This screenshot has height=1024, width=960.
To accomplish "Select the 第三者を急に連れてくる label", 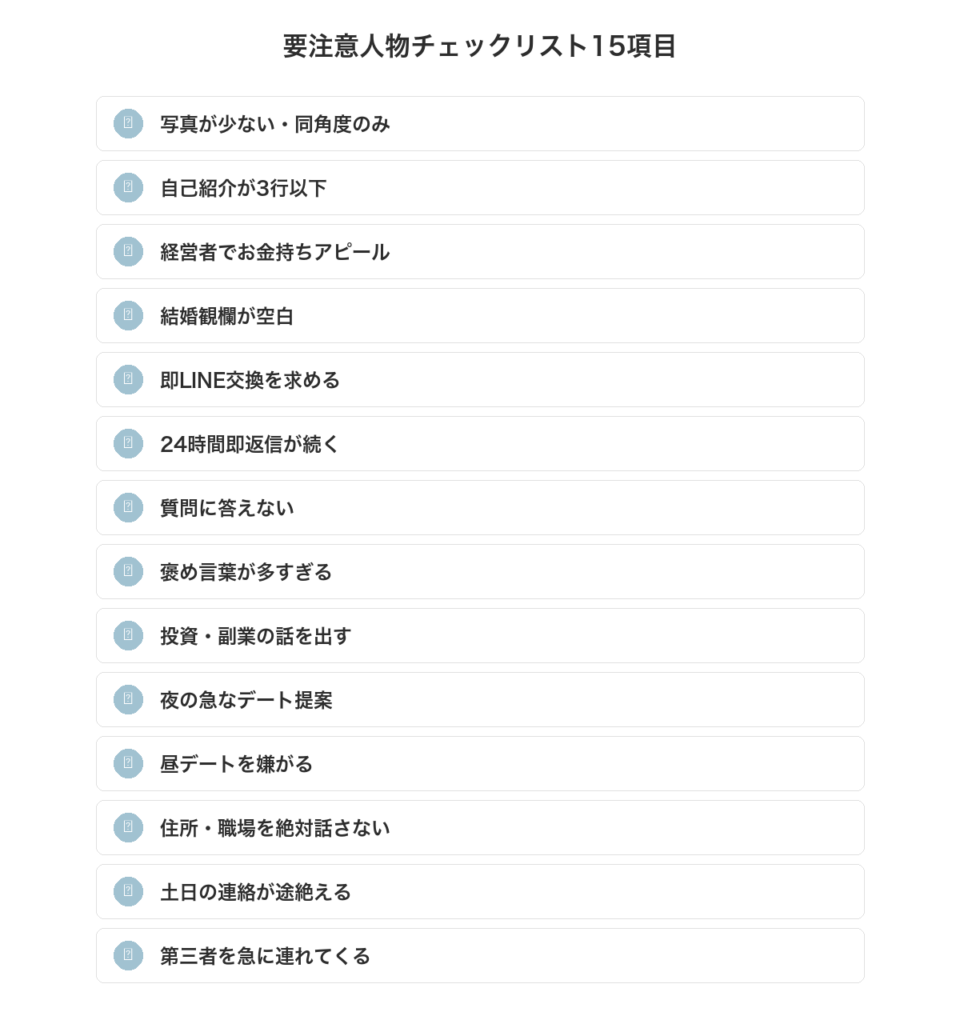I will [x=265, y=956].
